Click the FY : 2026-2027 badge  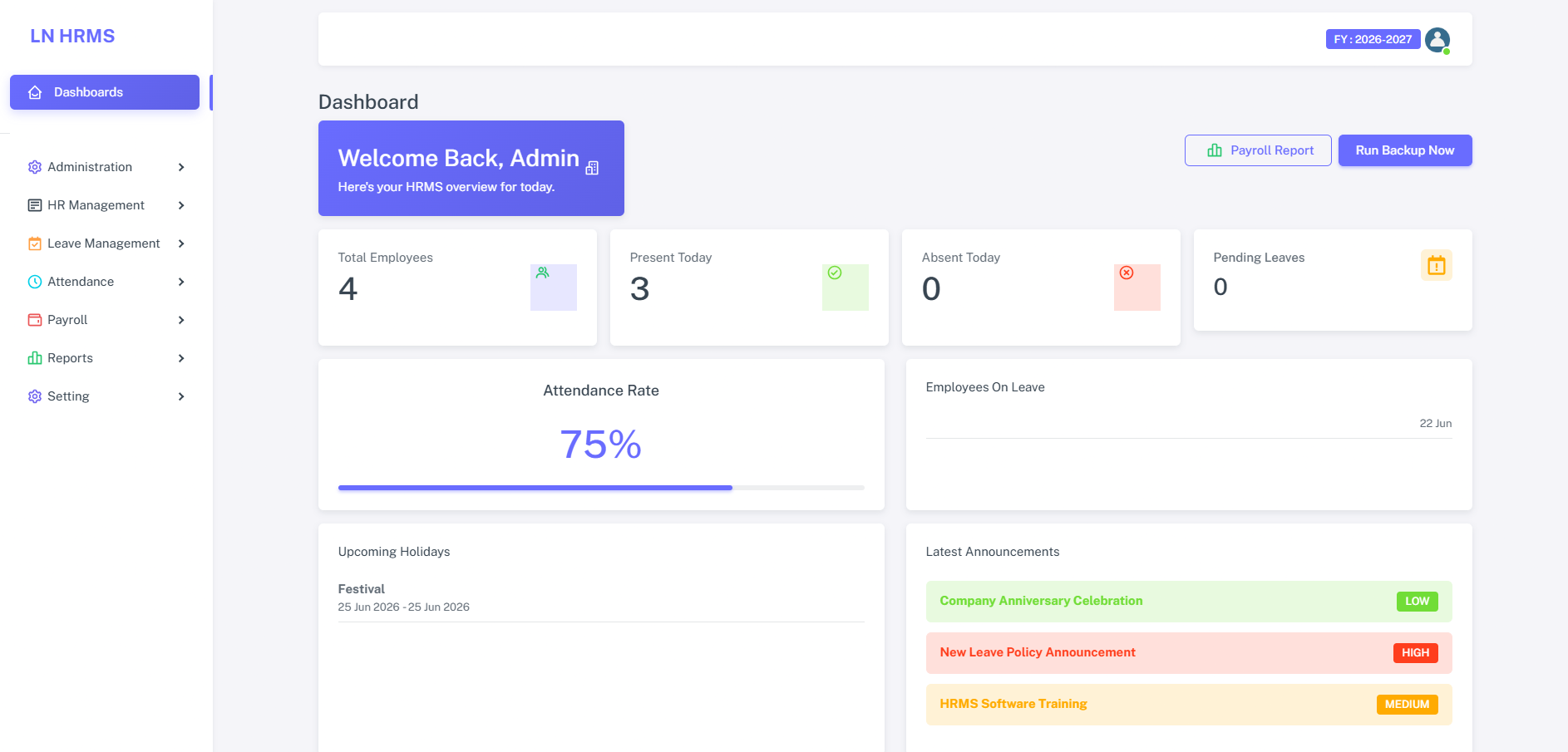(1373, 39)
